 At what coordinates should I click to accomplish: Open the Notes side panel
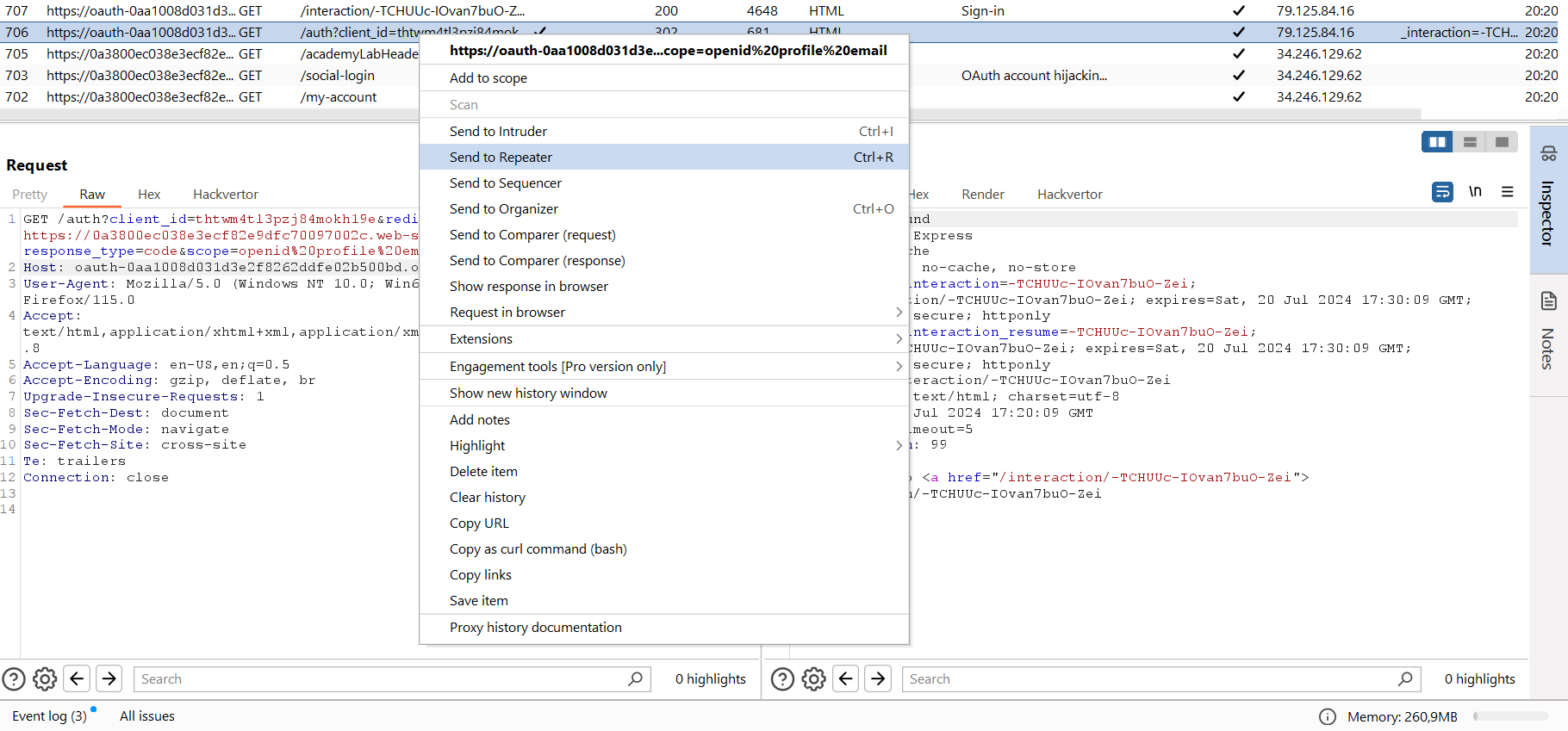[x=1548, y=334]
